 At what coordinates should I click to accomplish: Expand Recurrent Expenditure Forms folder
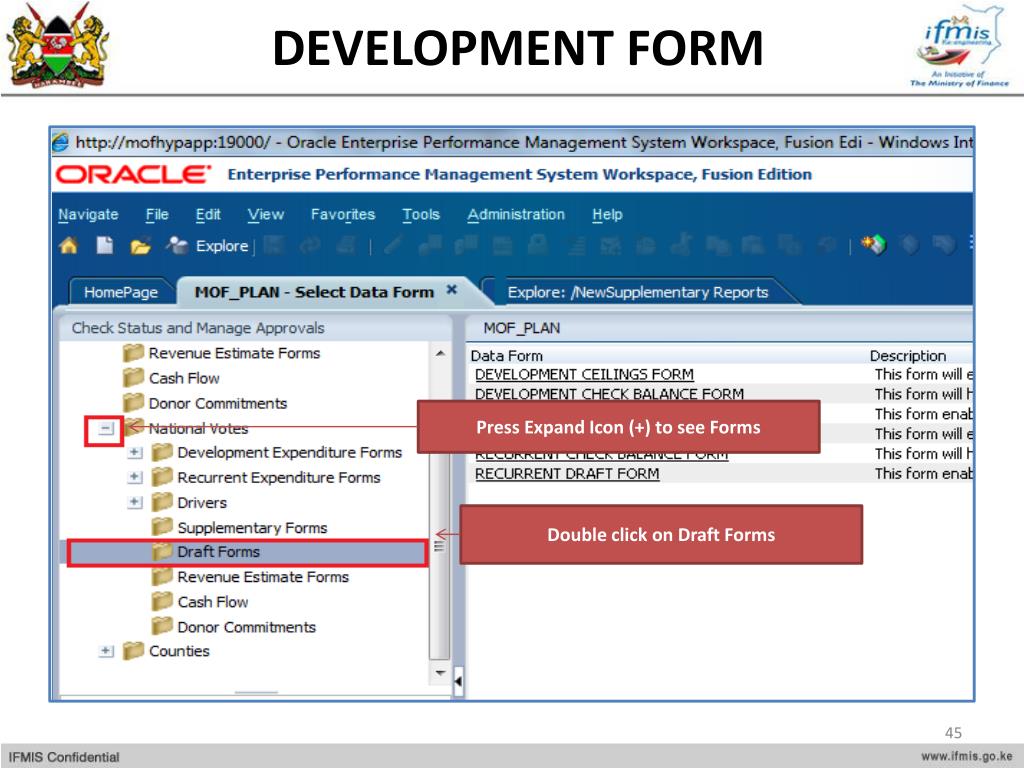click(x=135, y=477)
